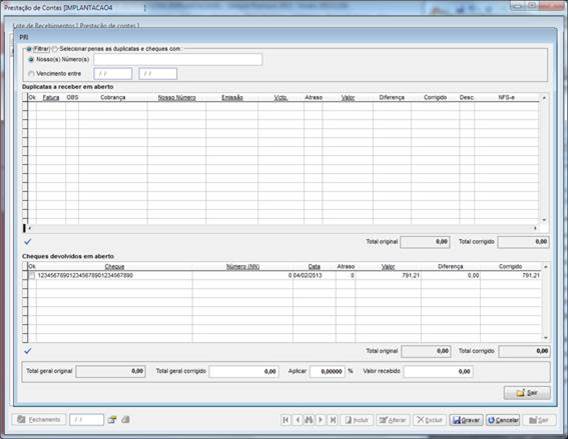The image size is (568, 439).
Task: Check the Ok box for cheque 1234567890...
Action: click(32, 276)
